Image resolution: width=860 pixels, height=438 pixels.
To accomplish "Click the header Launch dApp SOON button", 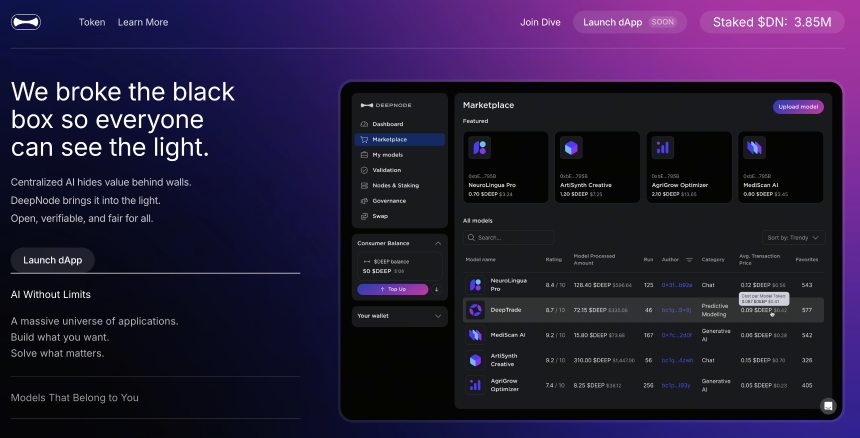I will [630, 22].
